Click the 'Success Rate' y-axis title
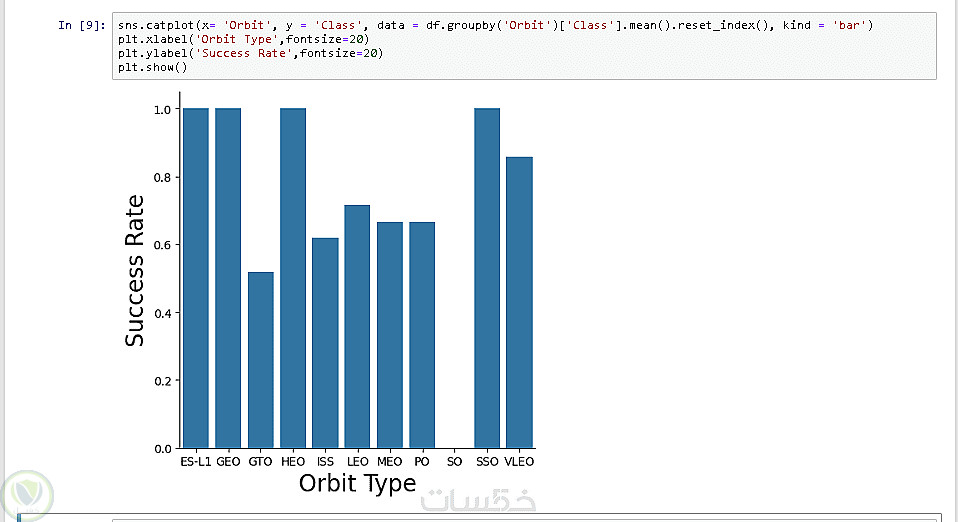The width and height of the screenshot is (958, 522). pos(134,271)
